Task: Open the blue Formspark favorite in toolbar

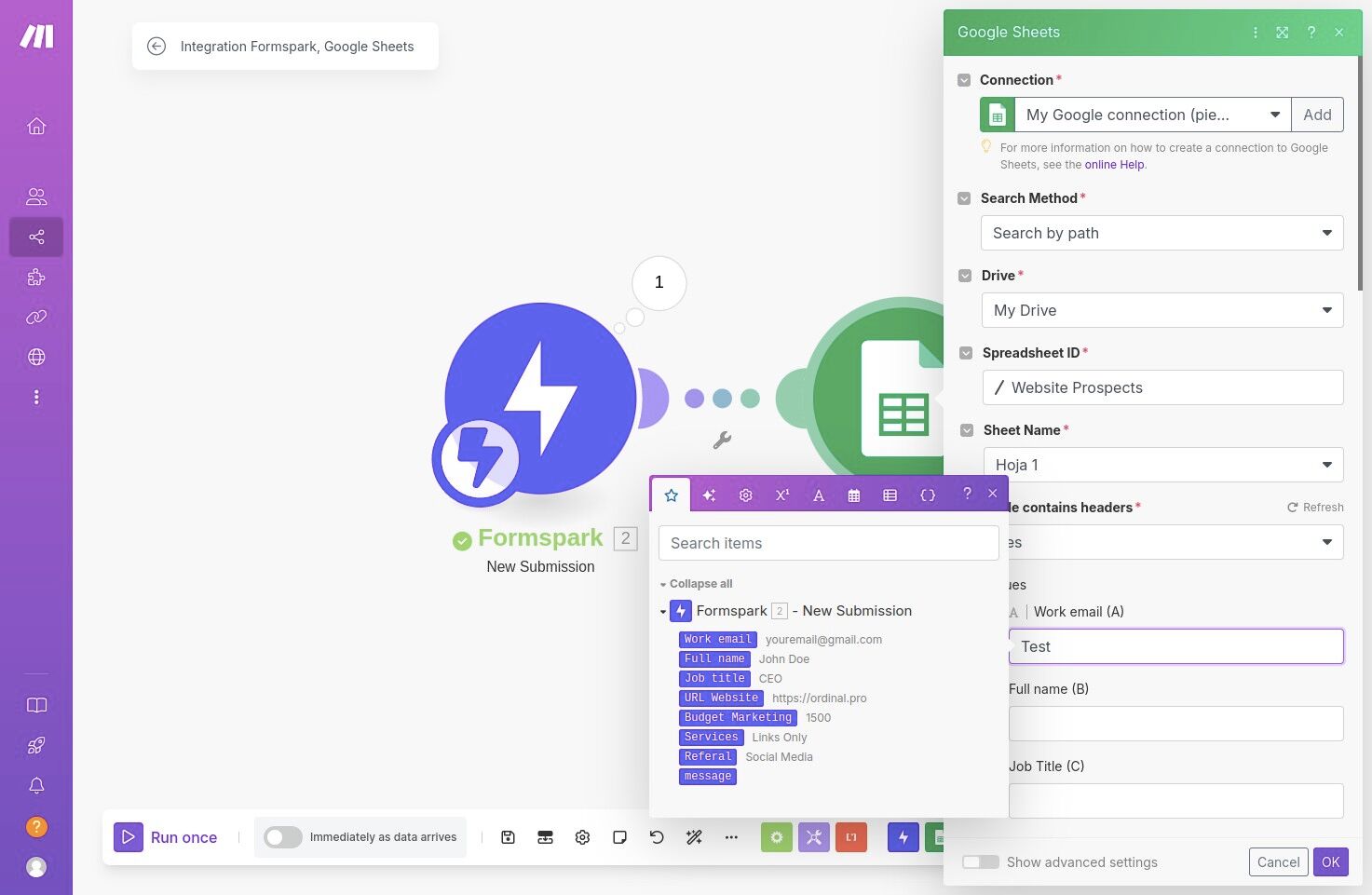Action: pyautogui.click(x=903, y=837)
